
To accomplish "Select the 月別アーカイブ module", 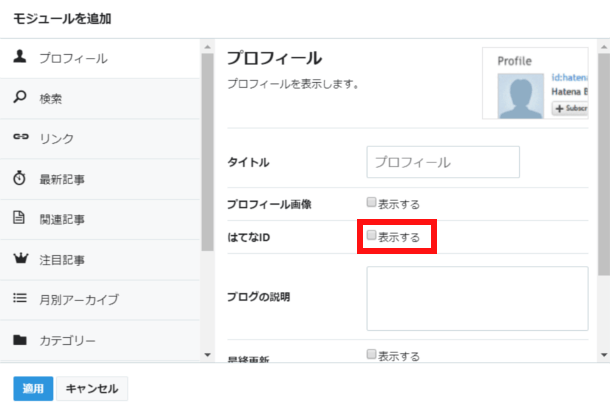I will click(100, 300).
